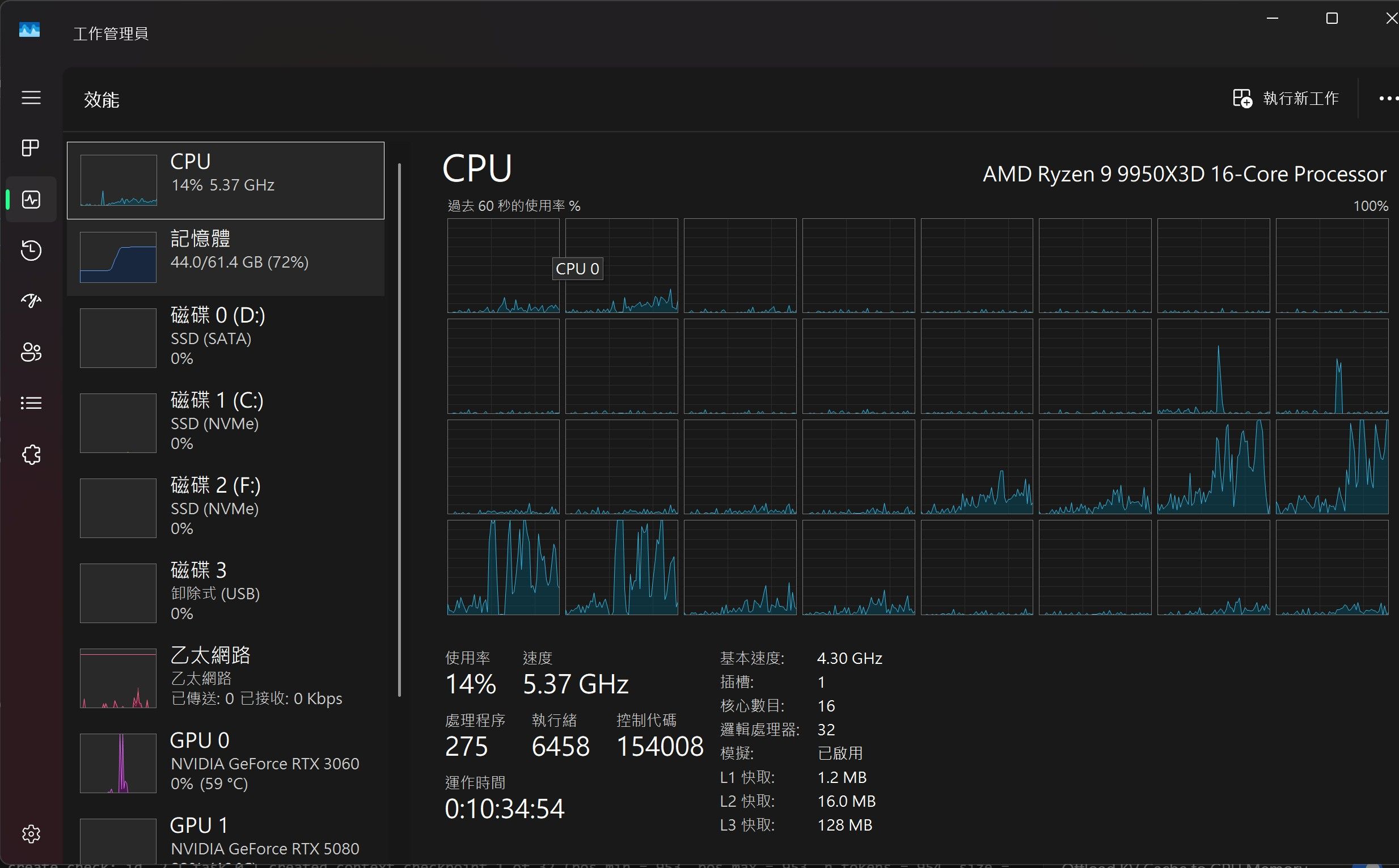The height and width of the screenshot is (868, 1399).
Task: Click the AMD Ryzen 9 9950X3D processor name
Action: tap(1184, 174)
